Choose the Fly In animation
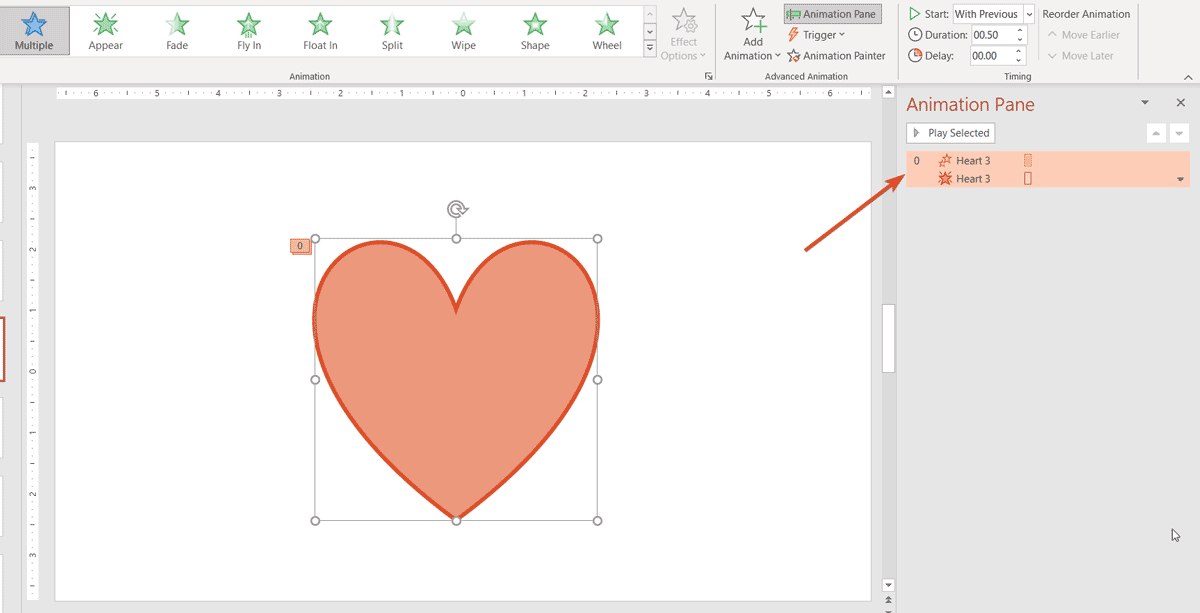 pyautogui.click(x=249, y=30)
